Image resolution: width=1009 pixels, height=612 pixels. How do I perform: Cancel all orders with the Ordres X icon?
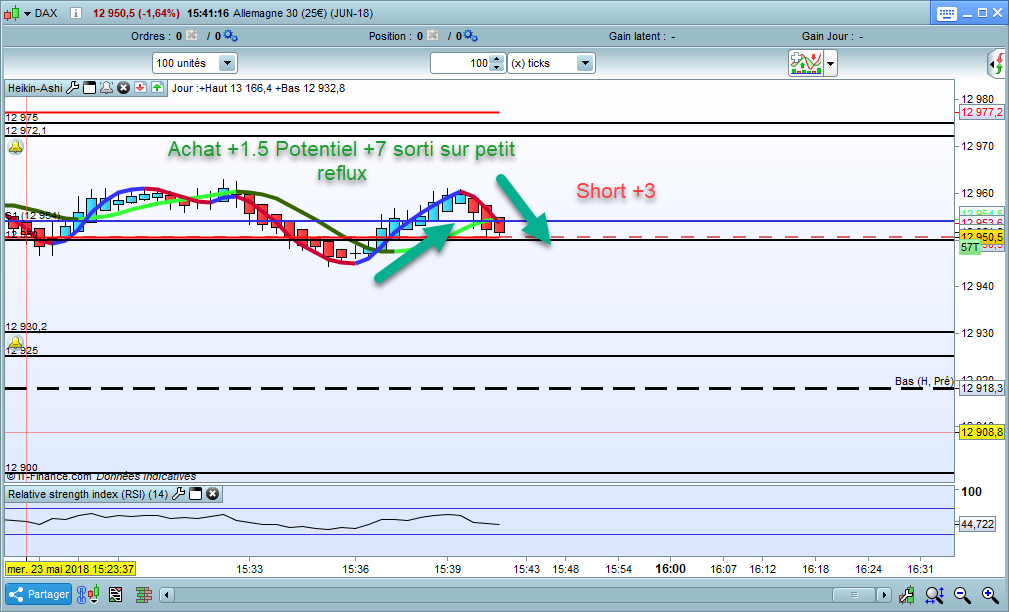coord(192,36)
